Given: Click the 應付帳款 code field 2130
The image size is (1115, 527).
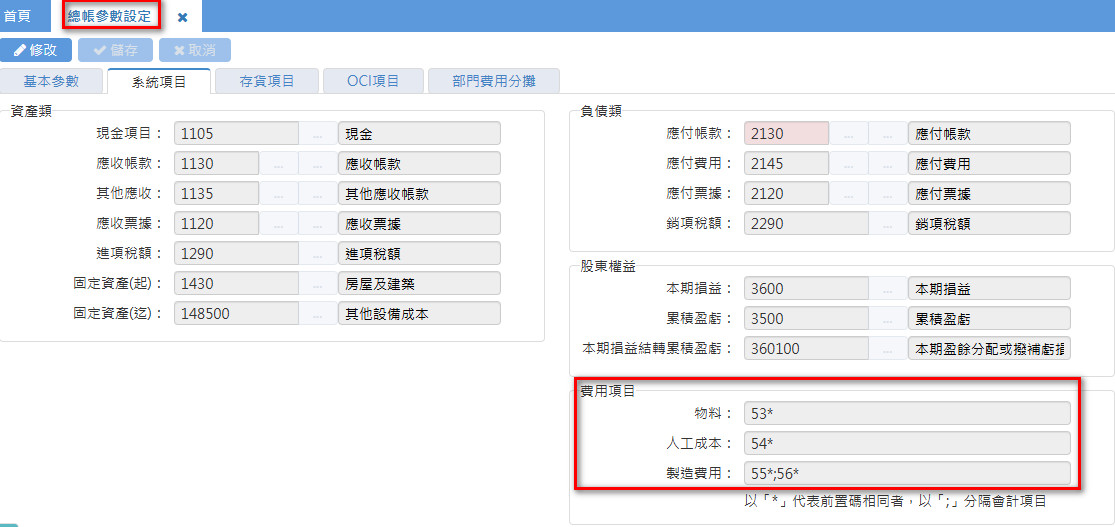Looking at the screenshot, I should pos(786,134).
